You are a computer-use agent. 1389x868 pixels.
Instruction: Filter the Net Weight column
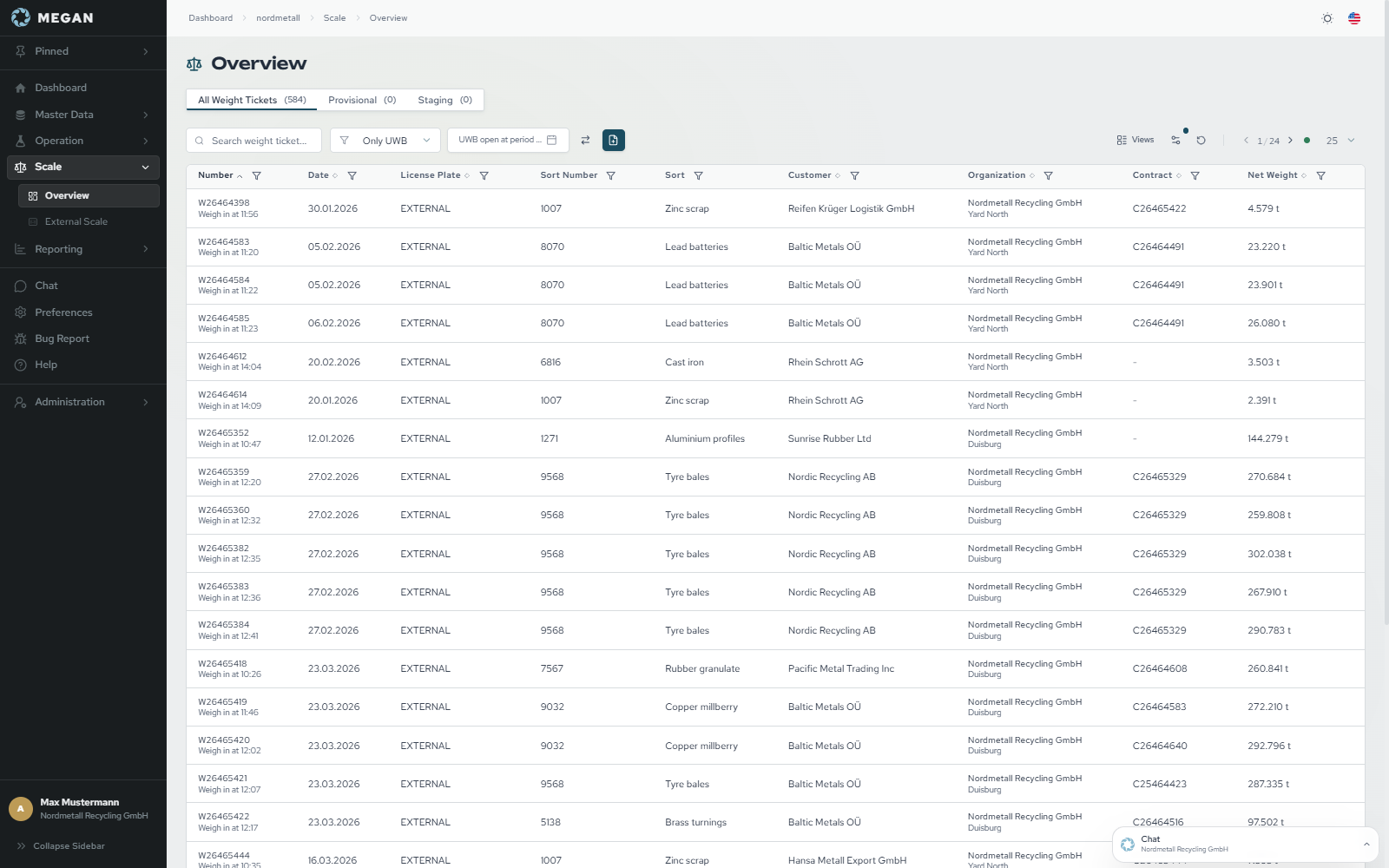coord(1321,175)
